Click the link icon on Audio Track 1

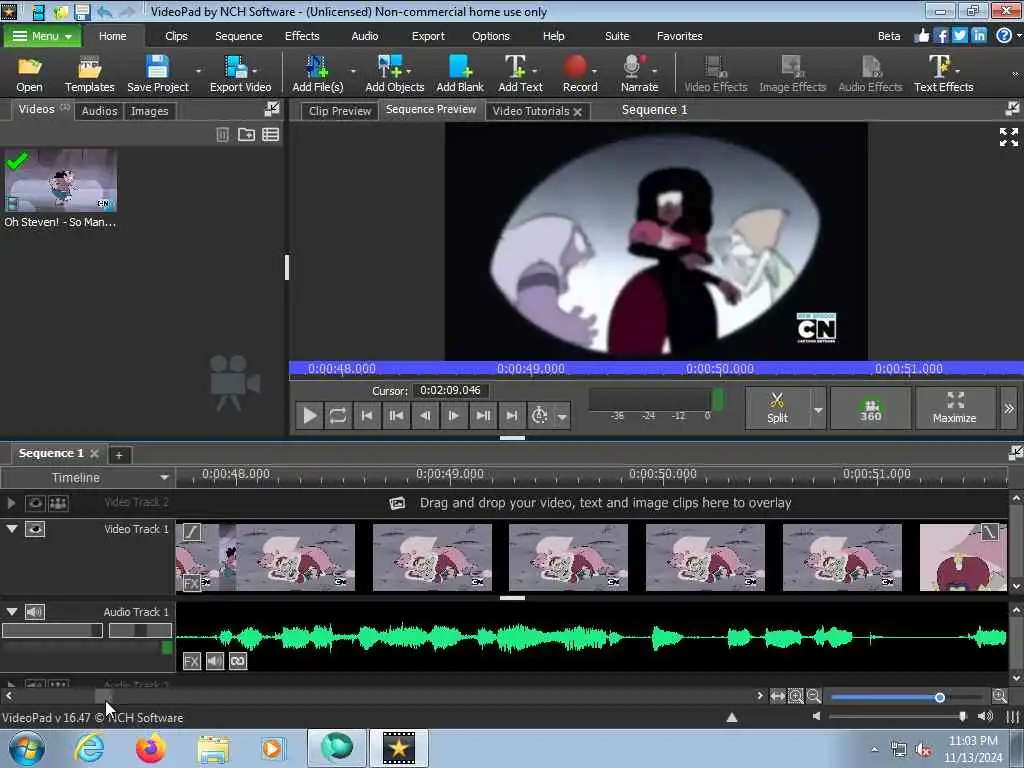pos(238,661)
